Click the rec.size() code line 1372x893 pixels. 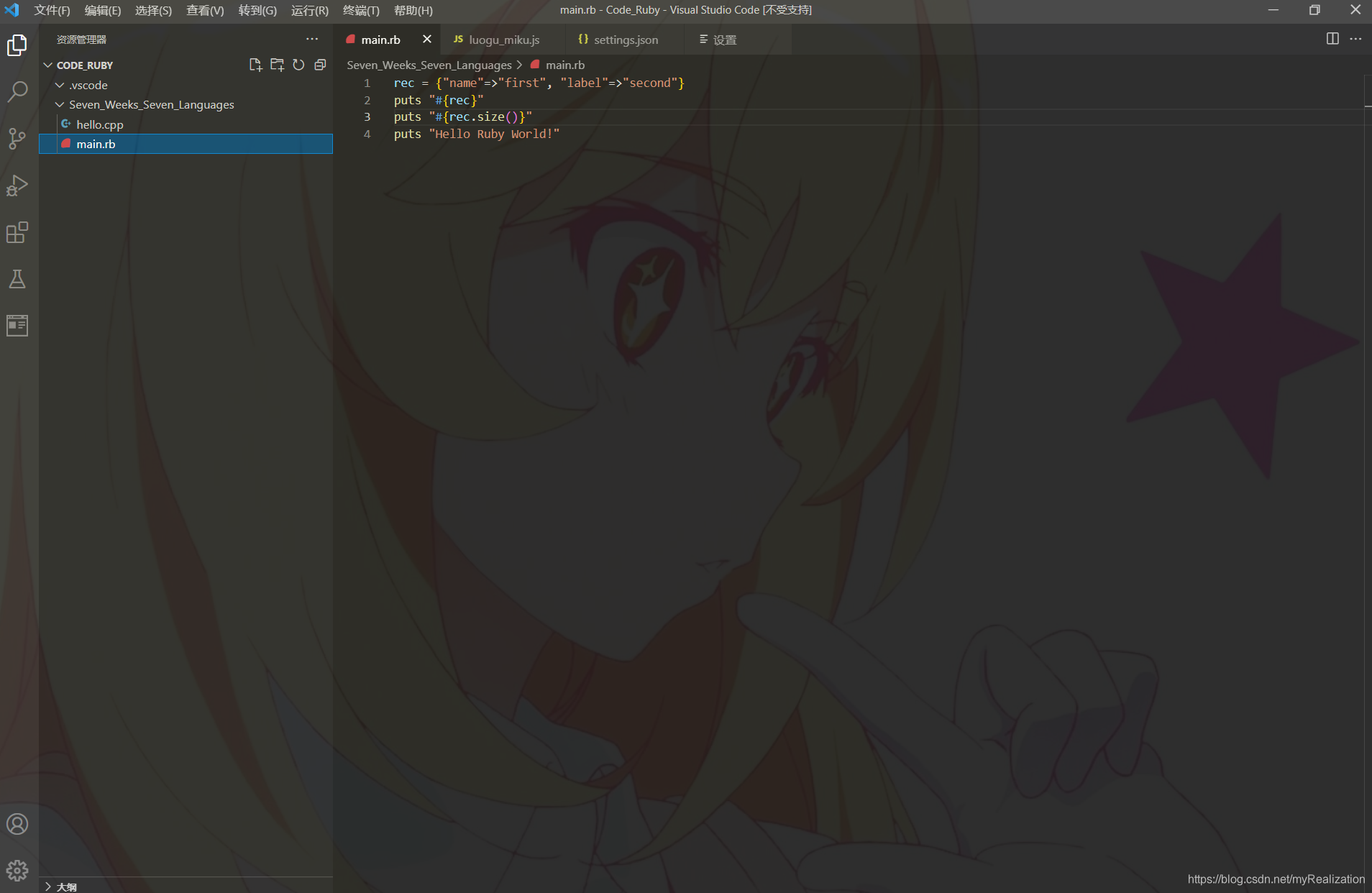462,116
